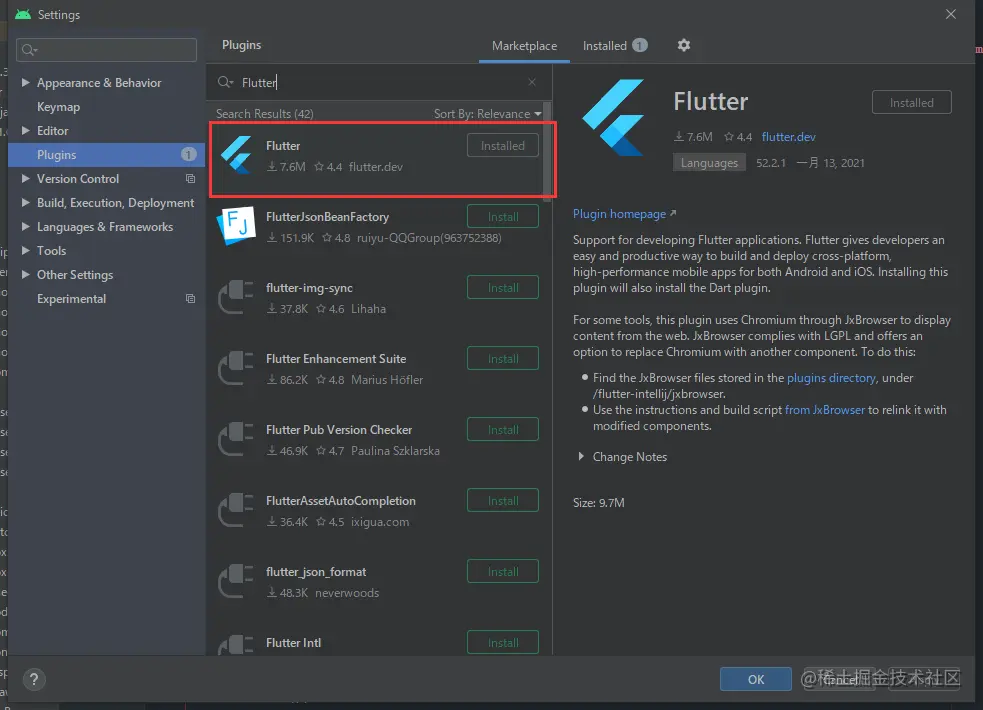Click the Flutter Enhancement Suite plugin icon

tap(236, 368)
